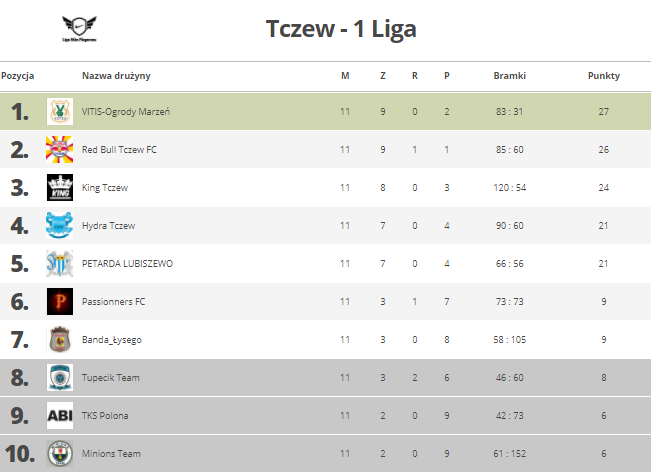This screenshot has width=651, height=474.
Task: Click the Nazwa drużyny column header
Action: click(x=116, y=76)
